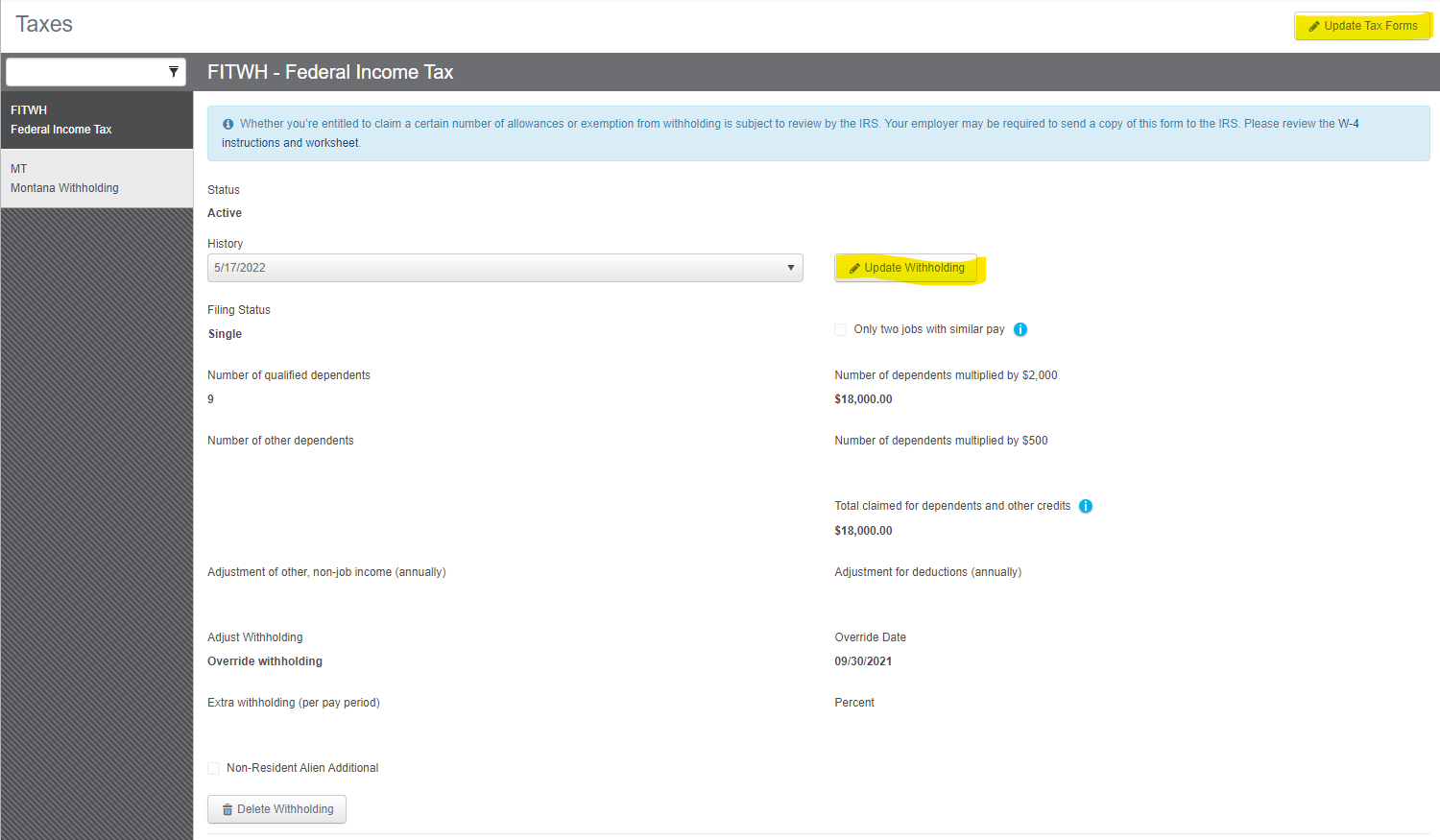
Task: Click the funnel filter icon in the sidebar
Action: tap(174, 72)
